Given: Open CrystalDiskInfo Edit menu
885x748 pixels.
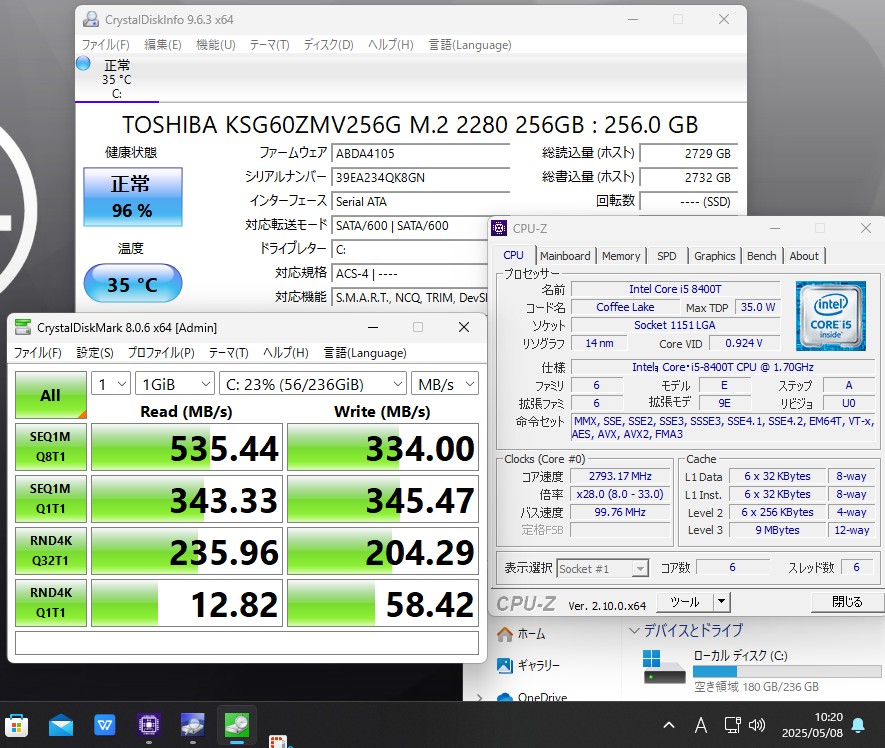Looking at the screenshot, I should (x=163, y=45).
